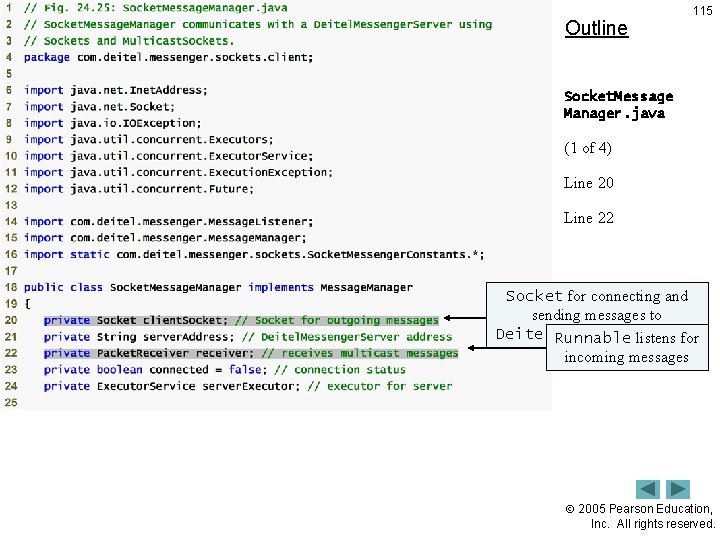Click the 'Sockets and MulticastSockets' comment line

tap(129, 41)
